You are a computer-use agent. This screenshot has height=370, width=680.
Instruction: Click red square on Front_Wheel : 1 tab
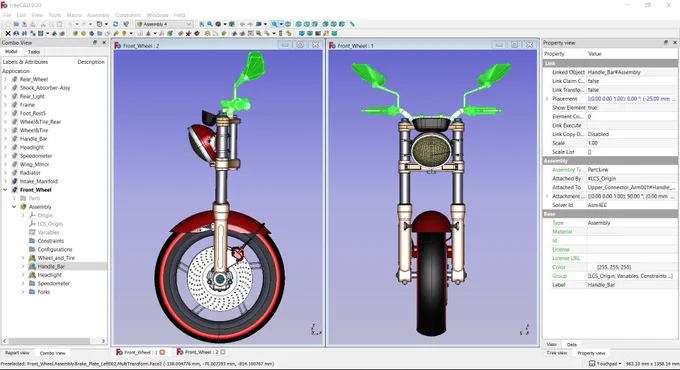coord(162,352)
